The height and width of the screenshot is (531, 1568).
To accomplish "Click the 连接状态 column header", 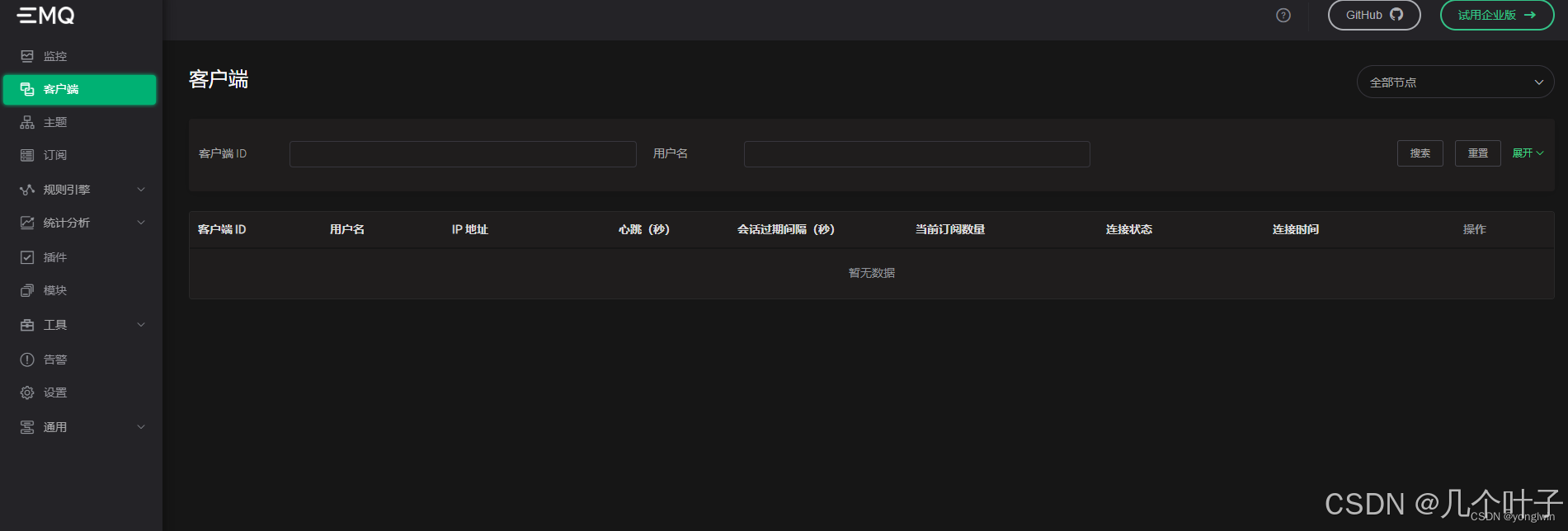I will coord(1129,229).
